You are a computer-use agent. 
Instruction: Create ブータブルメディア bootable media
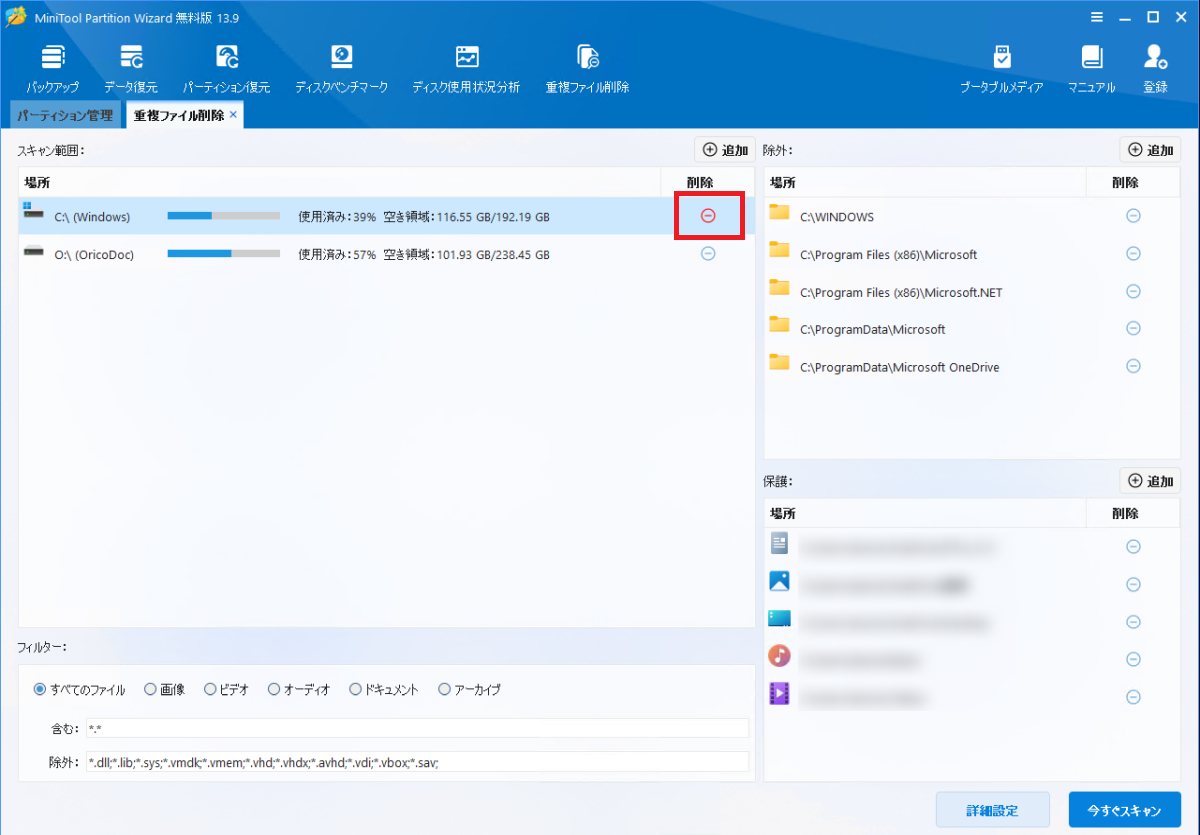pyautogui.click(x=1001, y=69)
